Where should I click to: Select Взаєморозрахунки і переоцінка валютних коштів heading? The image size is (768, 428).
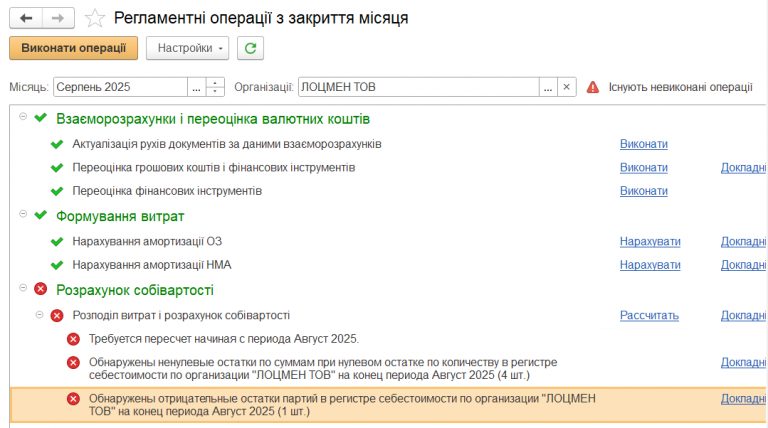click(x=213, y=119)
